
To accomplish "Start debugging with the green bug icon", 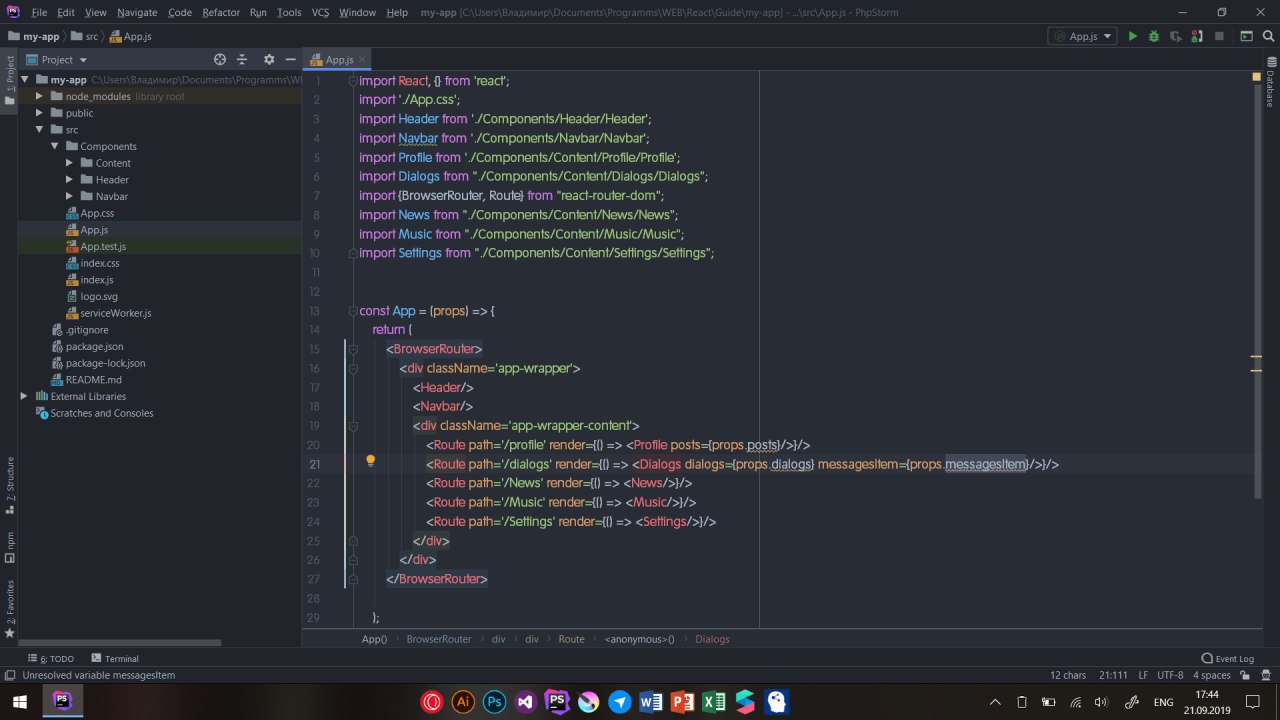I will (x=1154, y=36).
